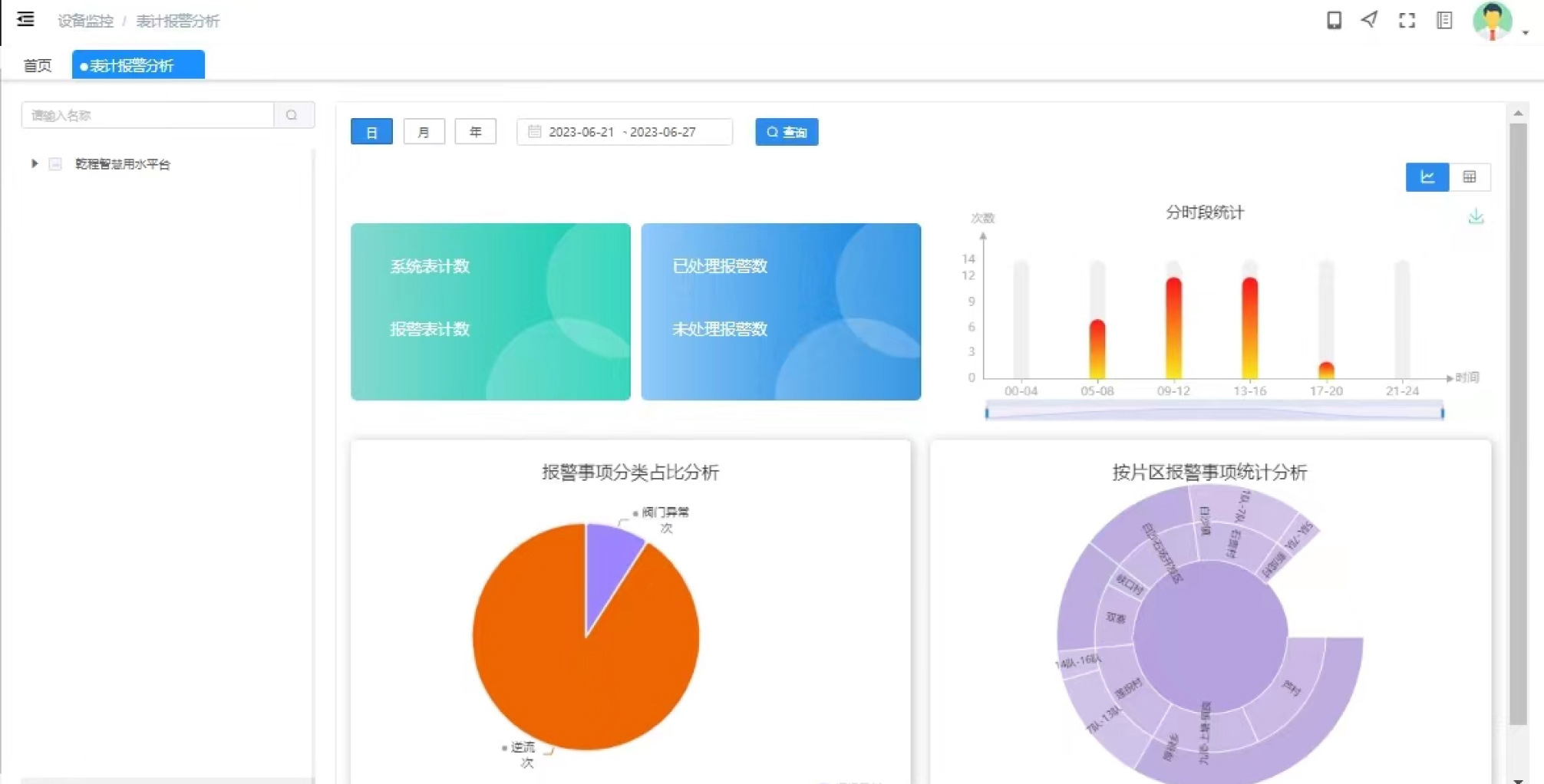The height and width of the screenshot is (784, 1544).
Task: Select the 表计报警分析 tab
Action: (137, 66)
